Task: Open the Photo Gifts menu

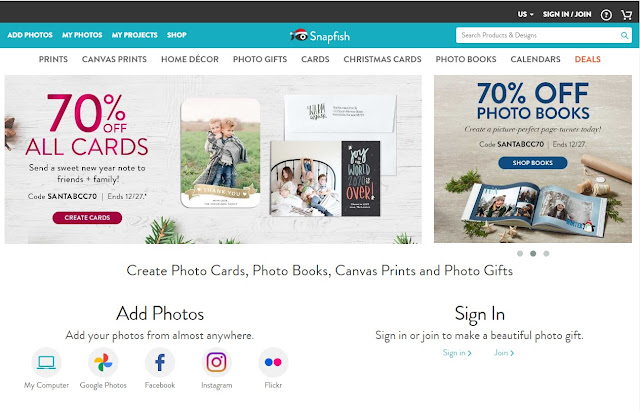Action: point(260,59)
